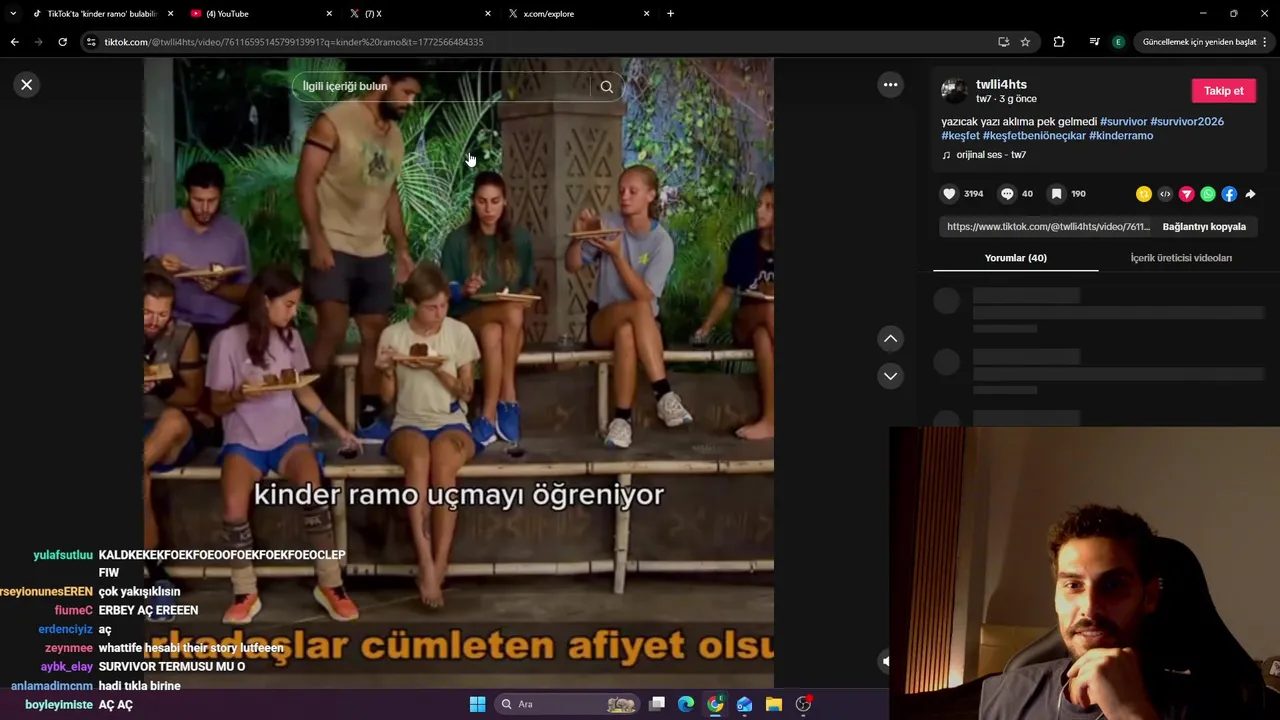Install app icon in address bar

[1003, 42]
